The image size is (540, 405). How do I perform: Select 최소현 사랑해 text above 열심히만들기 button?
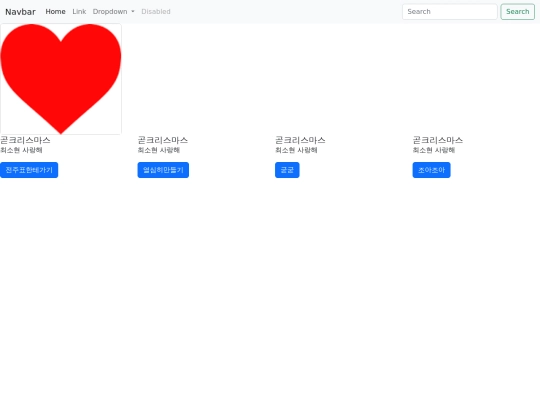click(159, 150)
